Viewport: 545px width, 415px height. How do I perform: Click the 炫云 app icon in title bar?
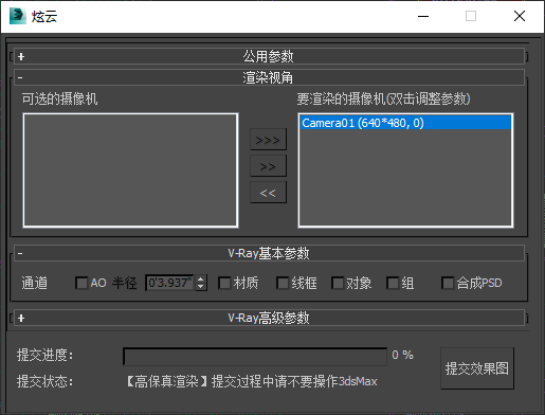(x=17, y=16)
